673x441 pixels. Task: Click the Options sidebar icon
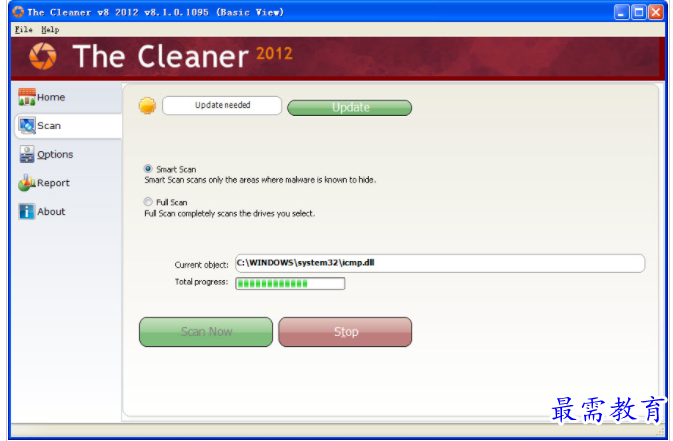pyautogui.click(x=27, y=154)
